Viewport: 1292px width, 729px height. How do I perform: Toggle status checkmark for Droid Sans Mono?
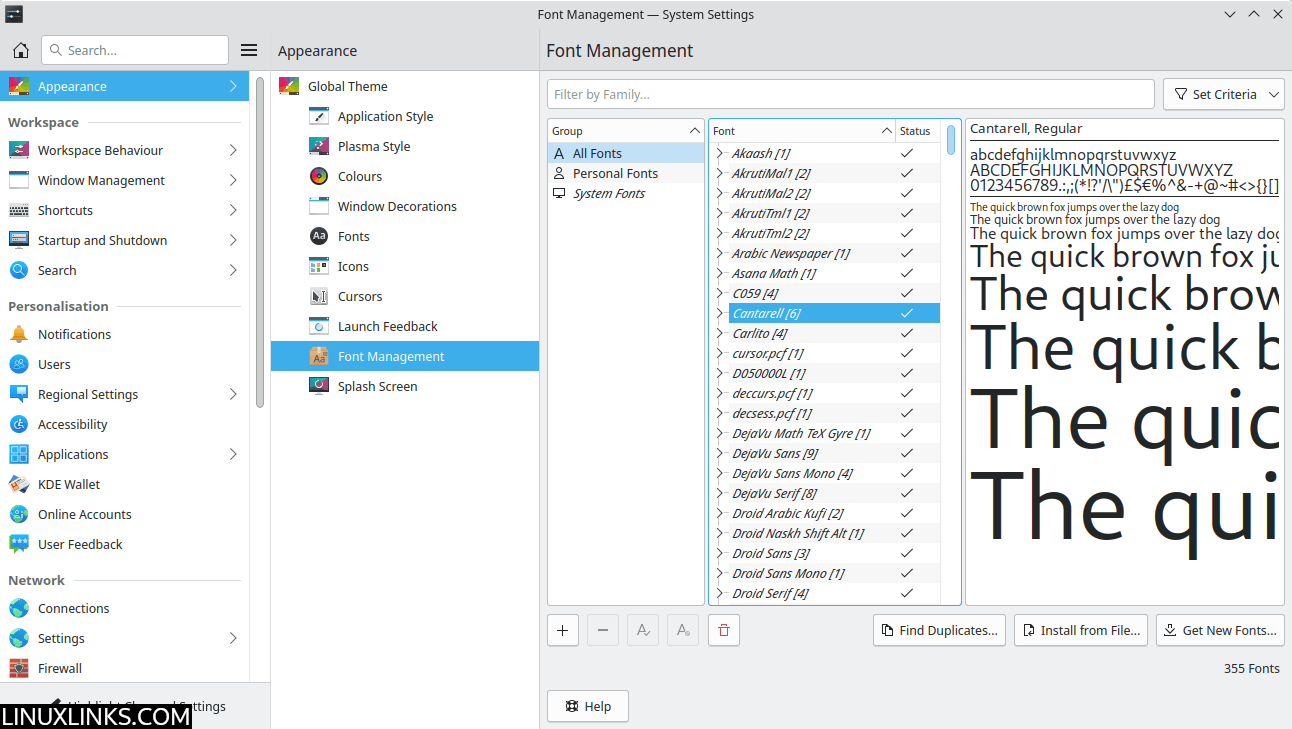pyautogui.click(x=907, y=573)
